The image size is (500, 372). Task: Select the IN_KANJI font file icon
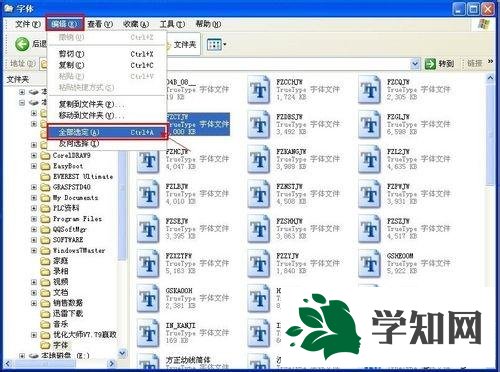pos(148,333)
